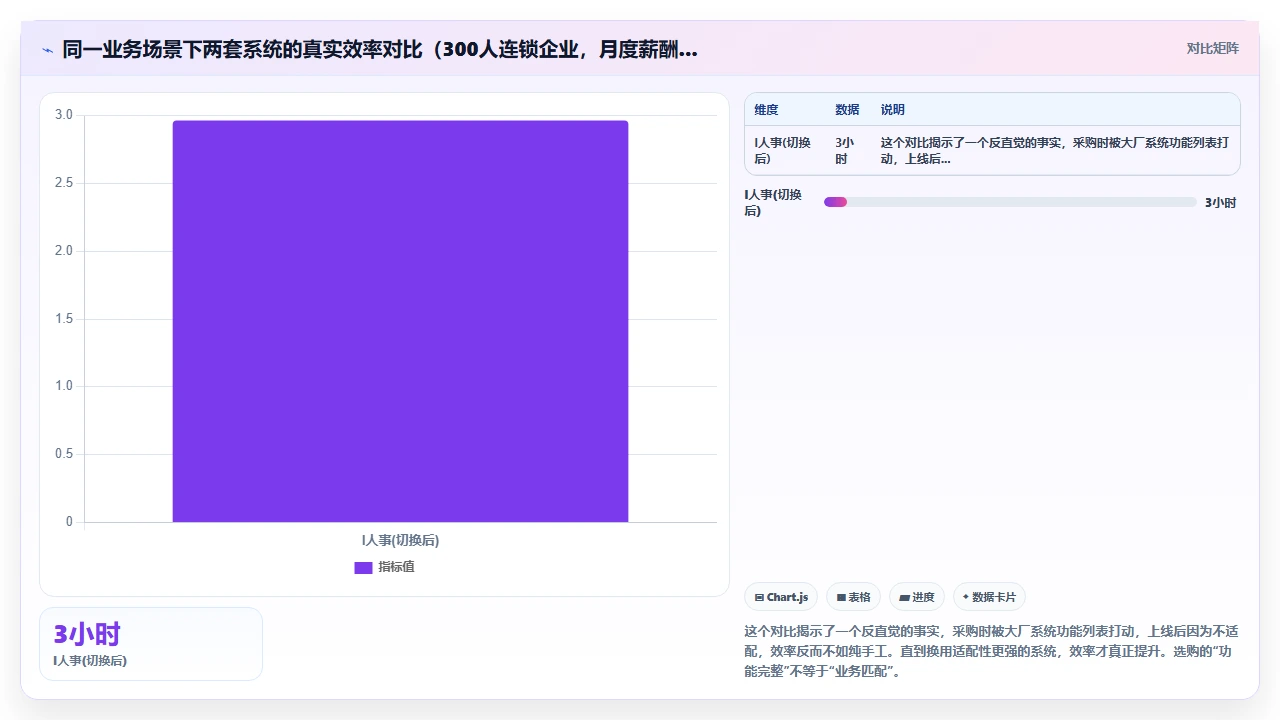Click I人事(切换后) caption in data card

coord(90,661)
